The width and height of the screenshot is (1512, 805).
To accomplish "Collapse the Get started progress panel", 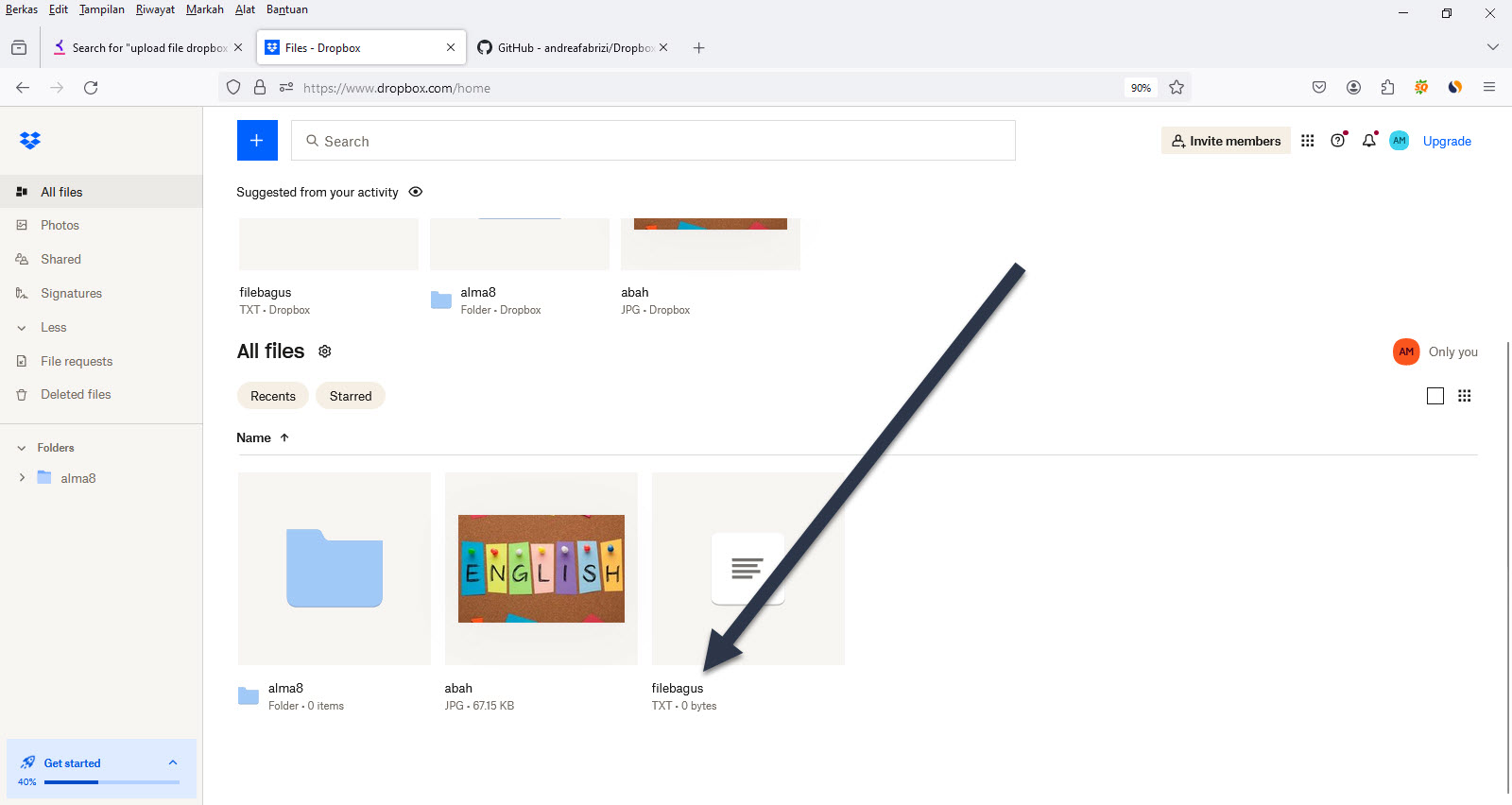I will click(x=173, y=762).
